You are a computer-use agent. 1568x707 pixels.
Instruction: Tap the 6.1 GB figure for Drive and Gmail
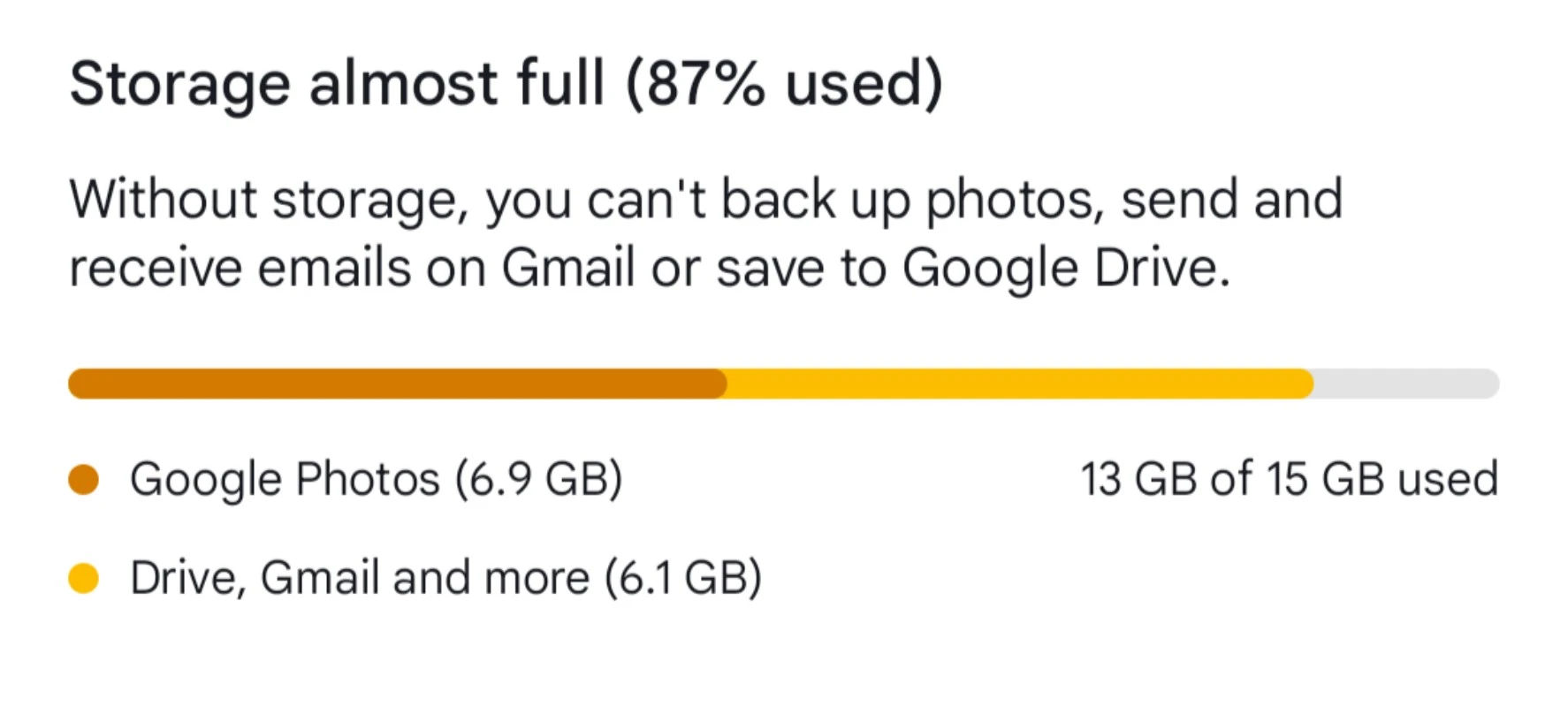[683, 579]
